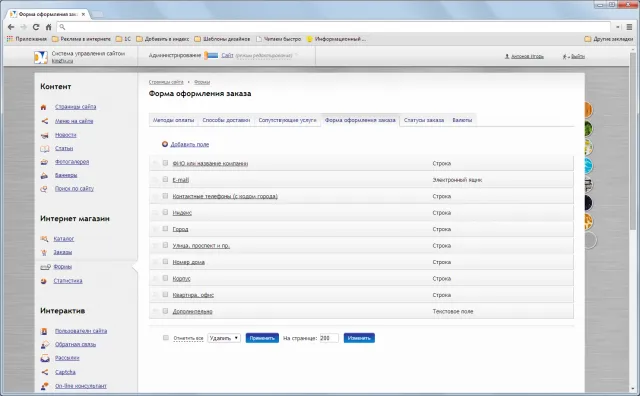Open the Корпус field link
Screen dimensions: 640x396
[182, 278]
